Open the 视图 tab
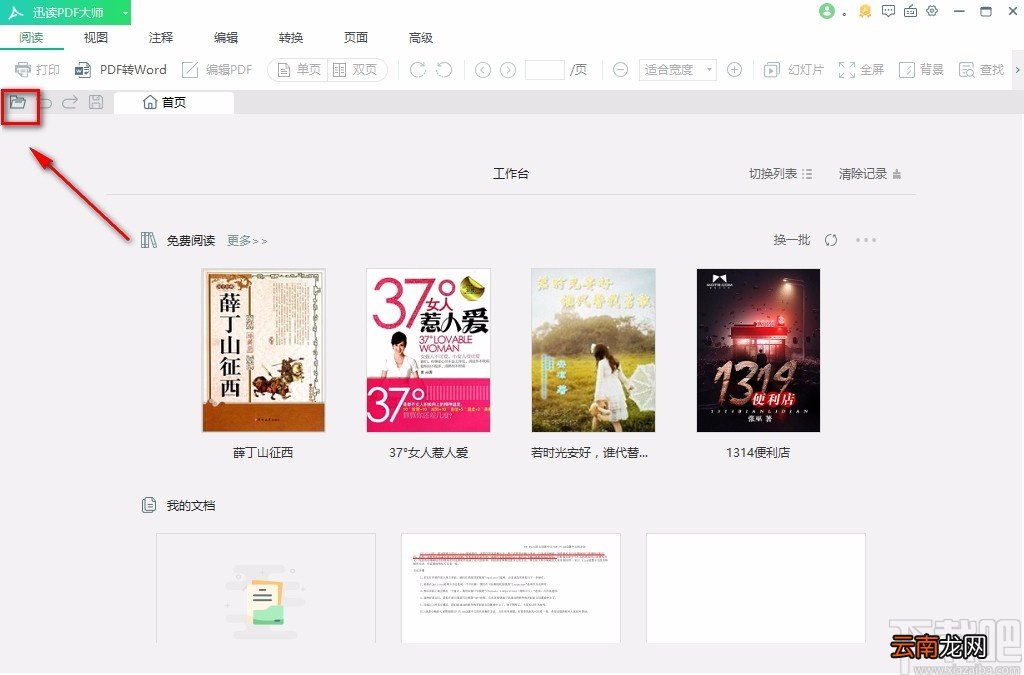1024x675 pixels. [x=95, y=37]
